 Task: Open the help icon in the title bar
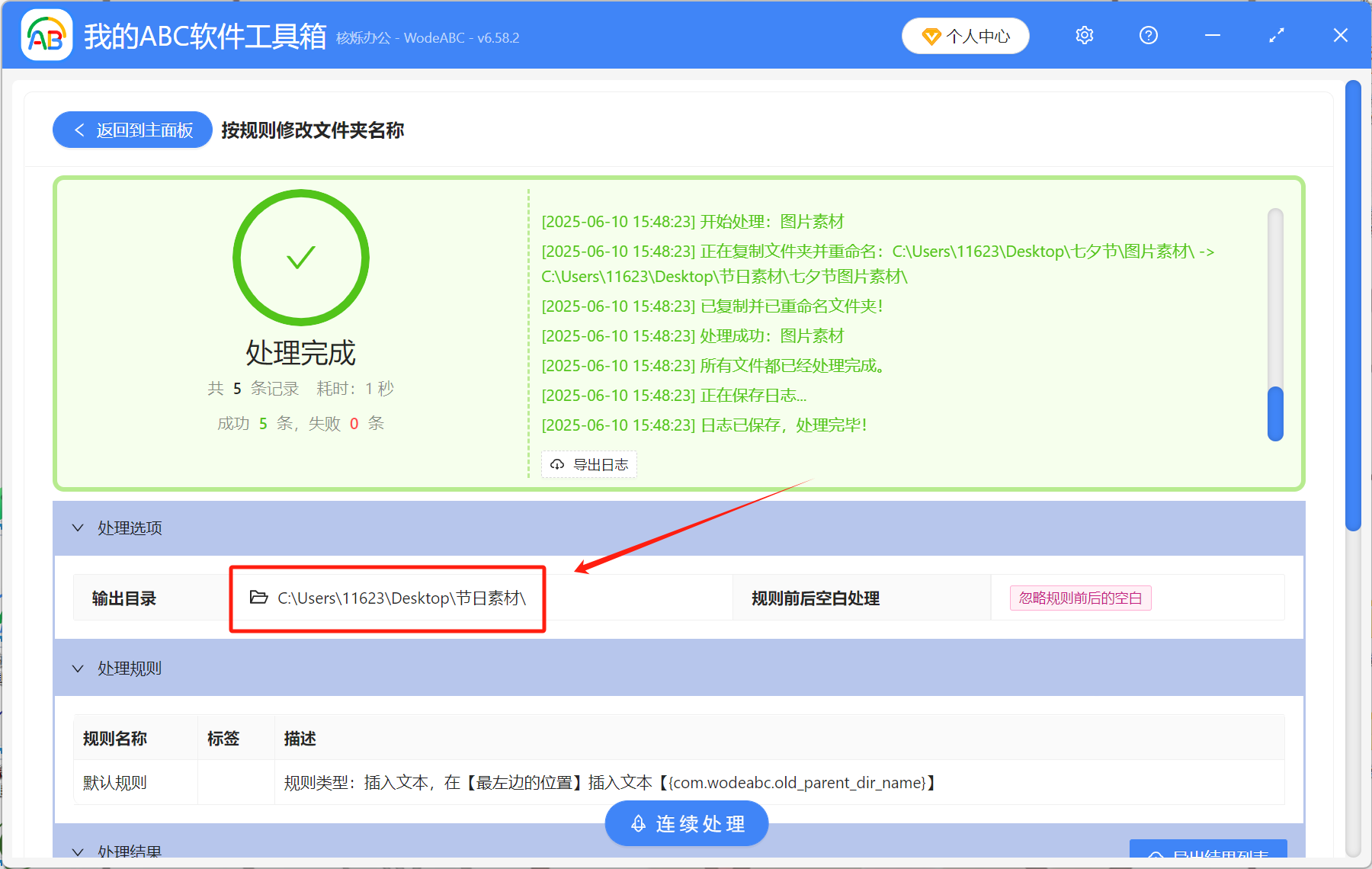(x=1148, y=35)
